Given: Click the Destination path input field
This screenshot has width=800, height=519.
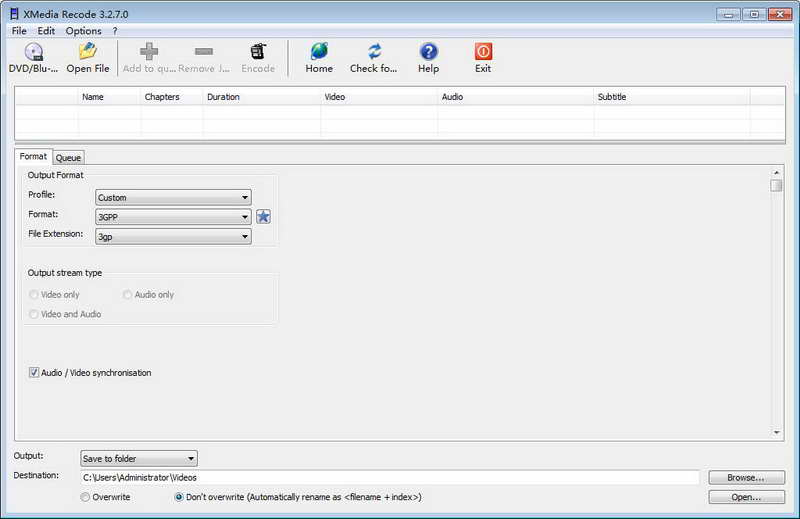Looking at the screenshot, I should point(390,478).
